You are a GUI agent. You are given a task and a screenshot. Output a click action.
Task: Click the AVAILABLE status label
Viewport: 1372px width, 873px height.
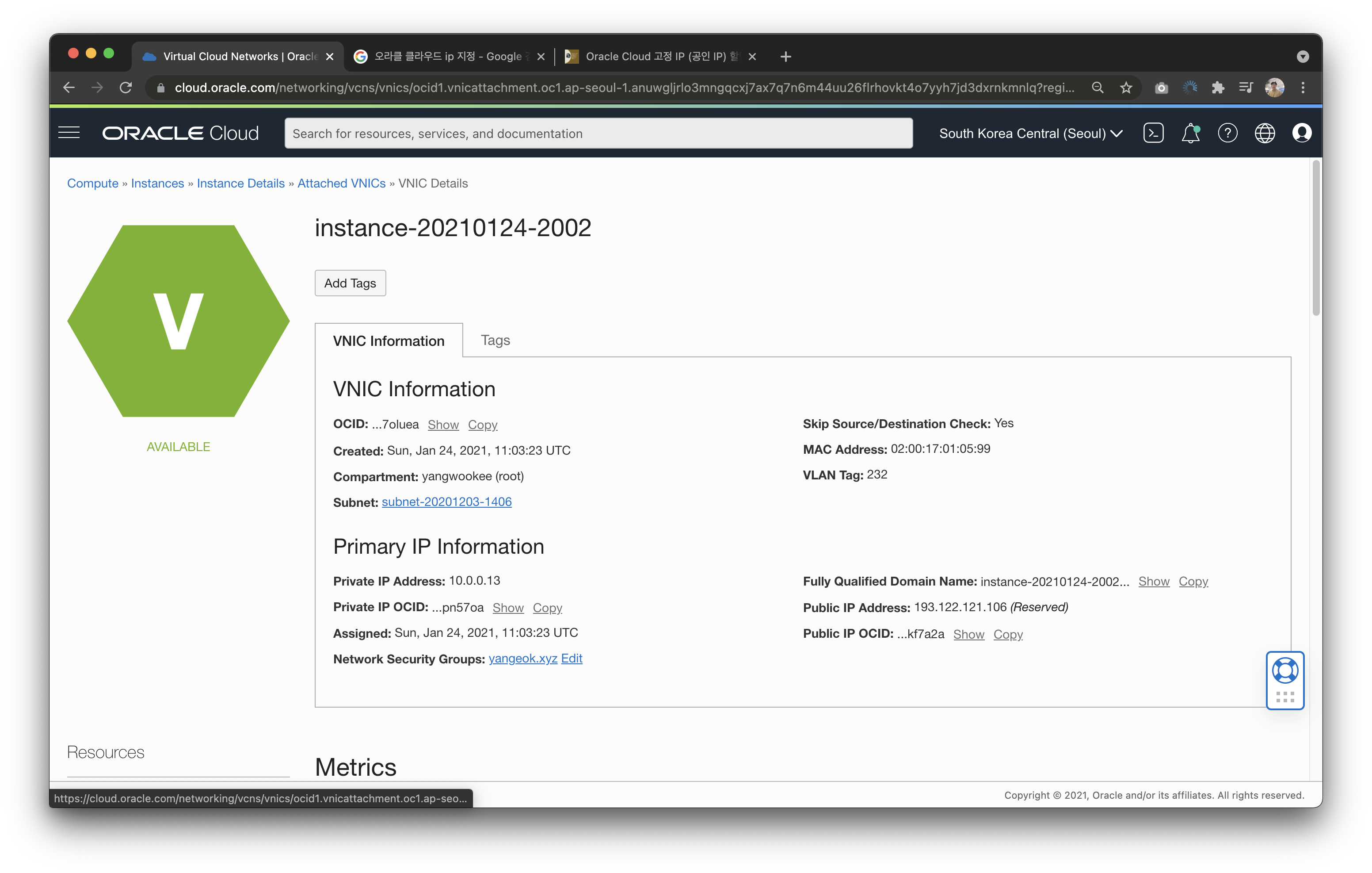(x=178, y=447)
